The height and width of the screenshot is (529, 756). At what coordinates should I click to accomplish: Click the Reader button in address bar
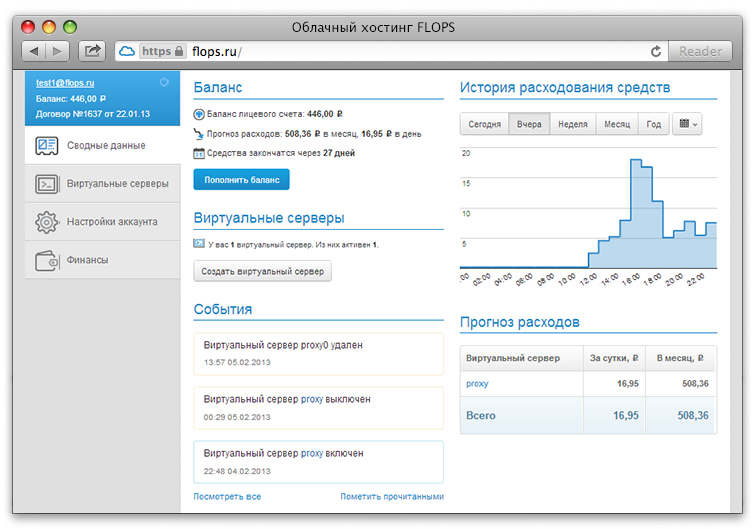click(x=700, y=51)
